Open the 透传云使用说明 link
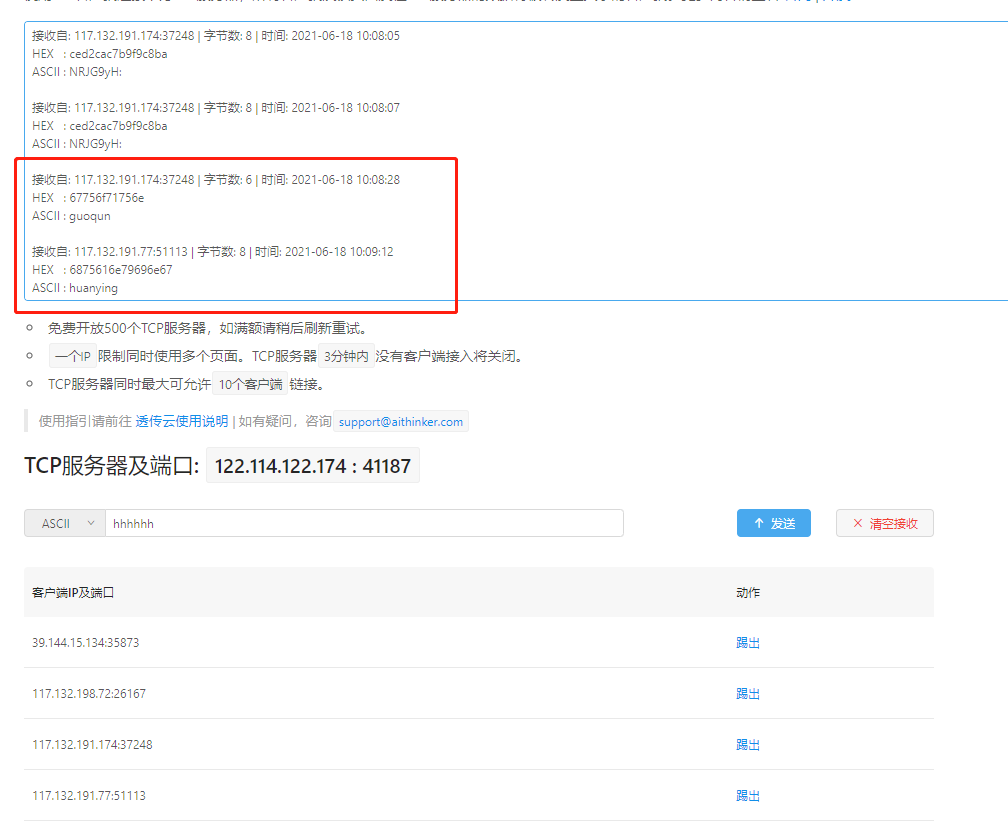 coord(181,422)
